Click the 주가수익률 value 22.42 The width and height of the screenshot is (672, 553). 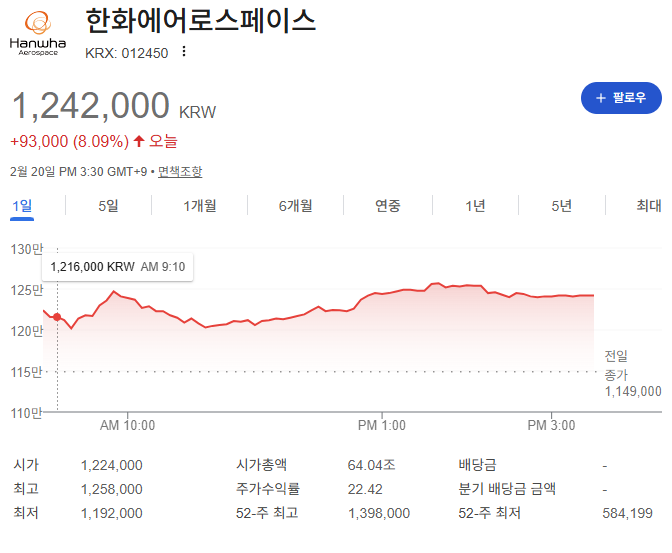coord(365,489)
